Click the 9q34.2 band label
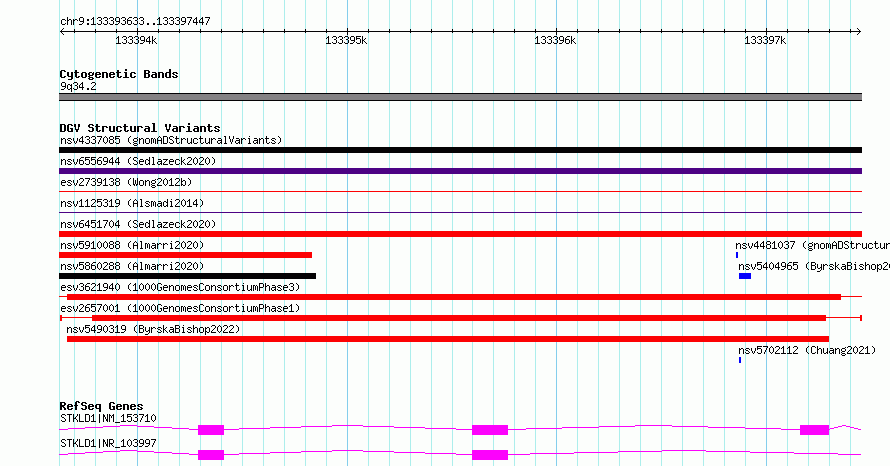 tap(78, 86)
